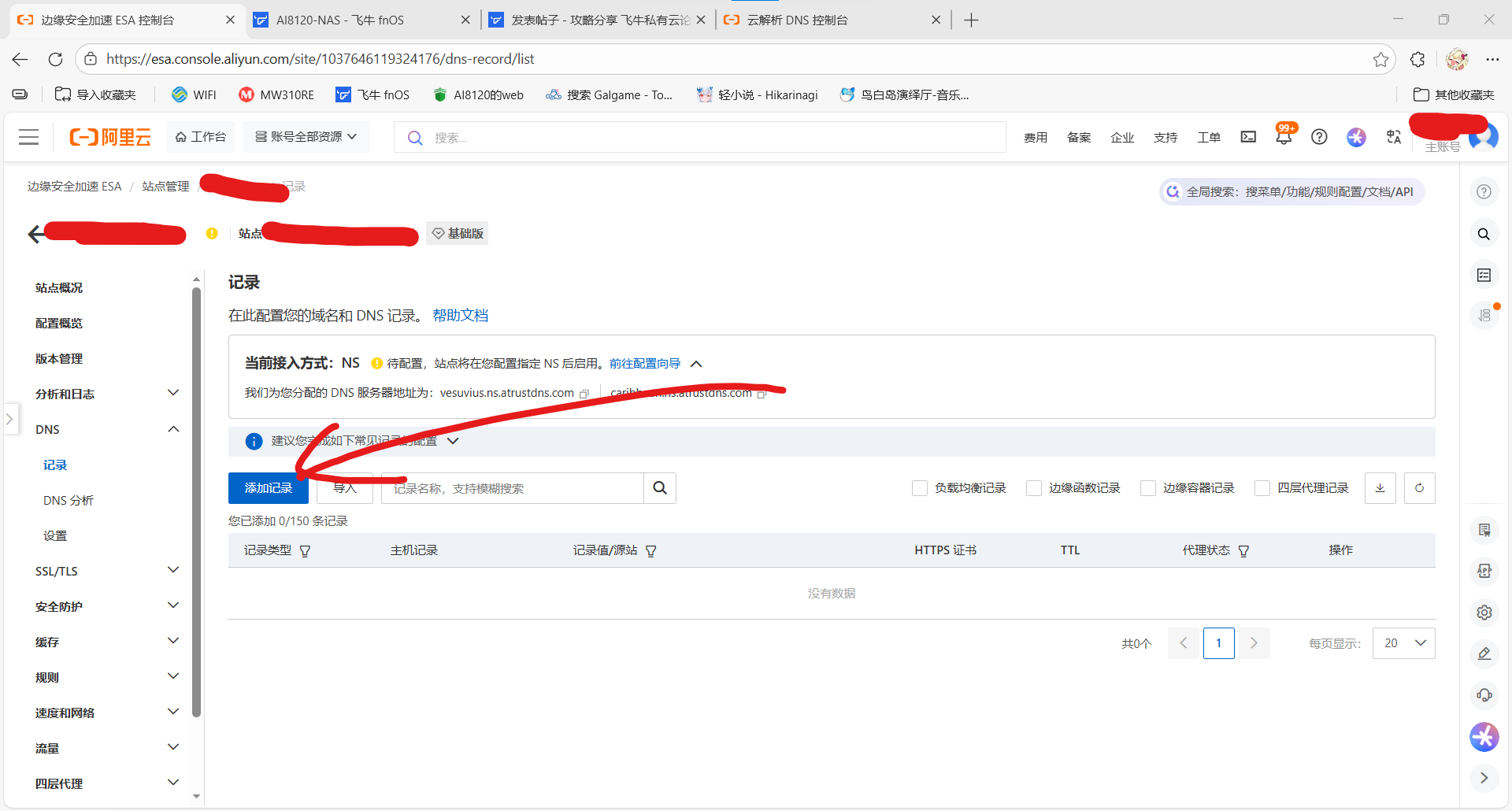Open WIFI bookmark in favorites bar
The height and width of the screenshot is (811, 1512).
coord(195,94)
